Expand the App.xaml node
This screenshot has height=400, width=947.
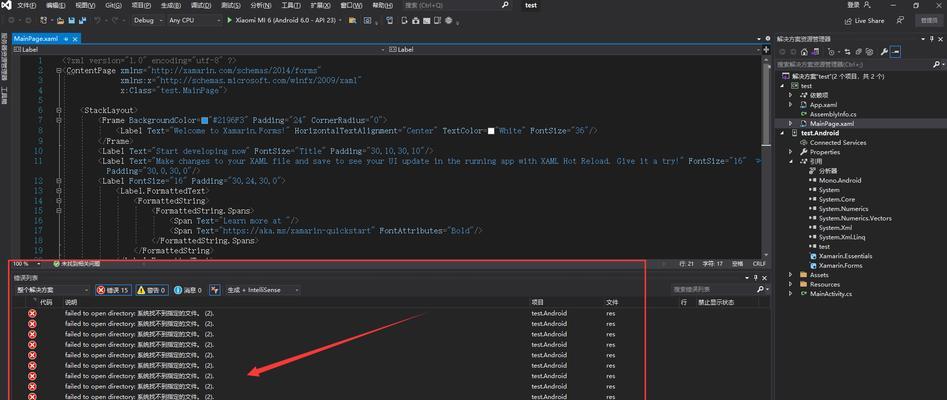791,105
